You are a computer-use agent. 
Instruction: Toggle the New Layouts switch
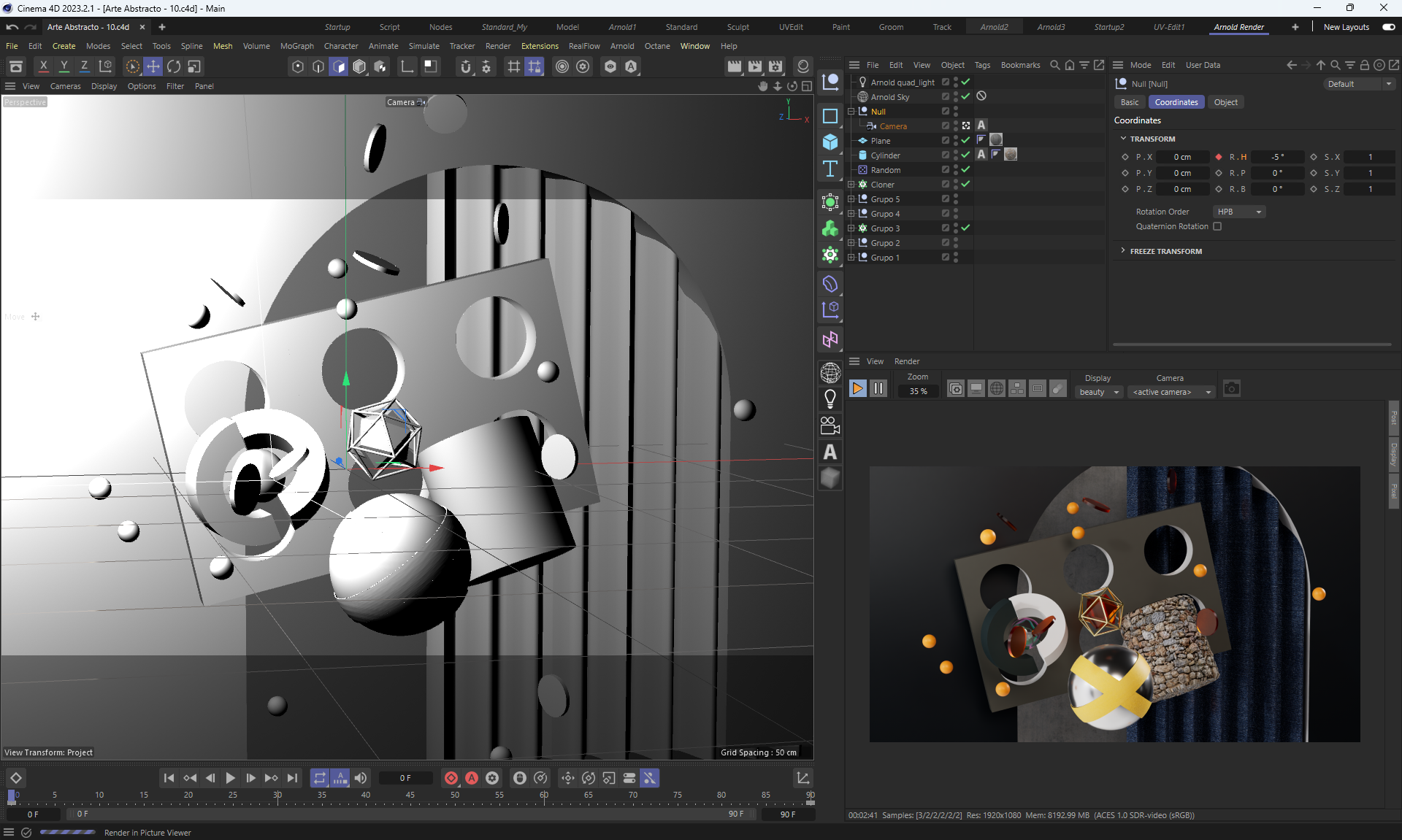(x=1388, y=27)
